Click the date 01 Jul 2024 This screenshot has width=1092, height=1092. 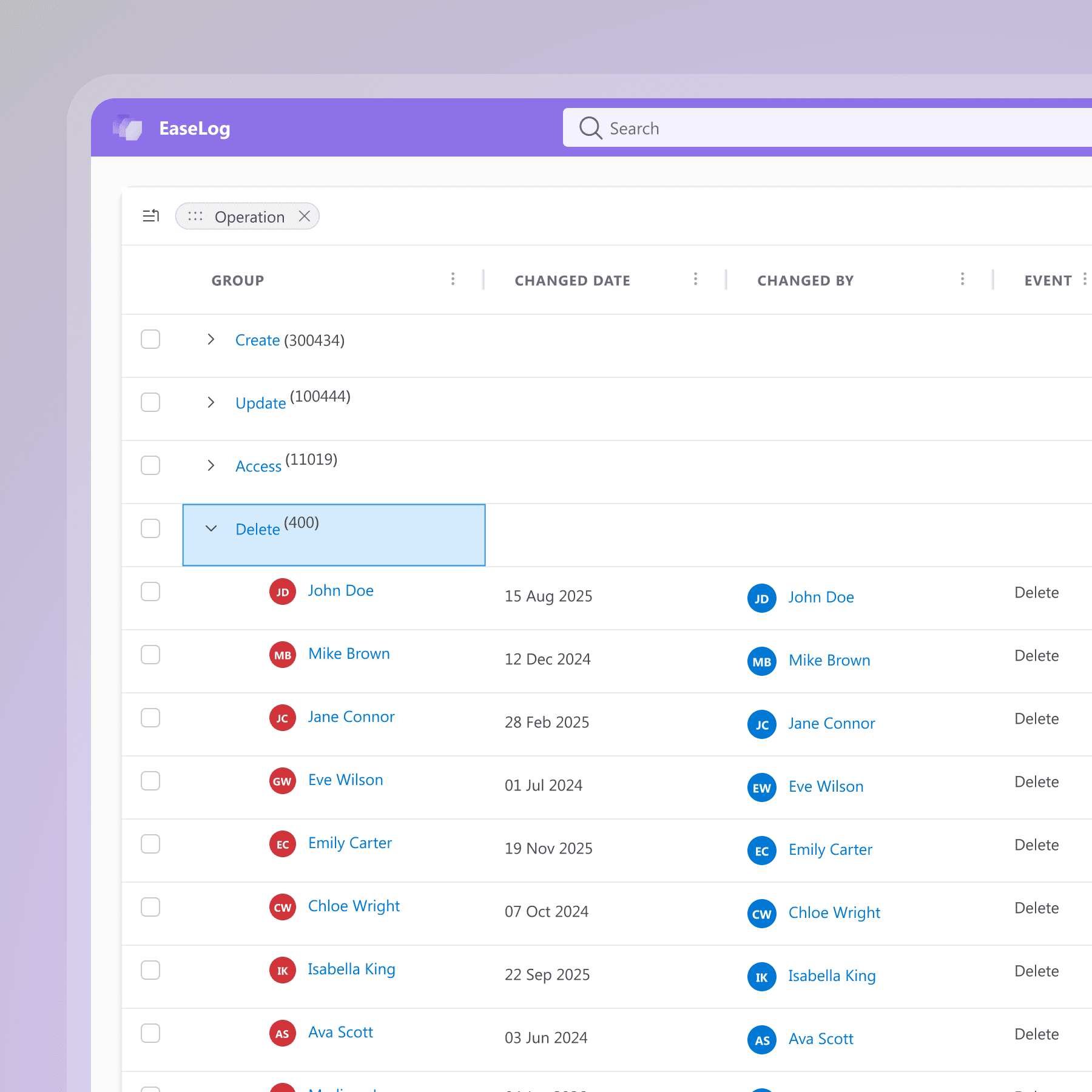pyautogui.click(x=544, y=786)
